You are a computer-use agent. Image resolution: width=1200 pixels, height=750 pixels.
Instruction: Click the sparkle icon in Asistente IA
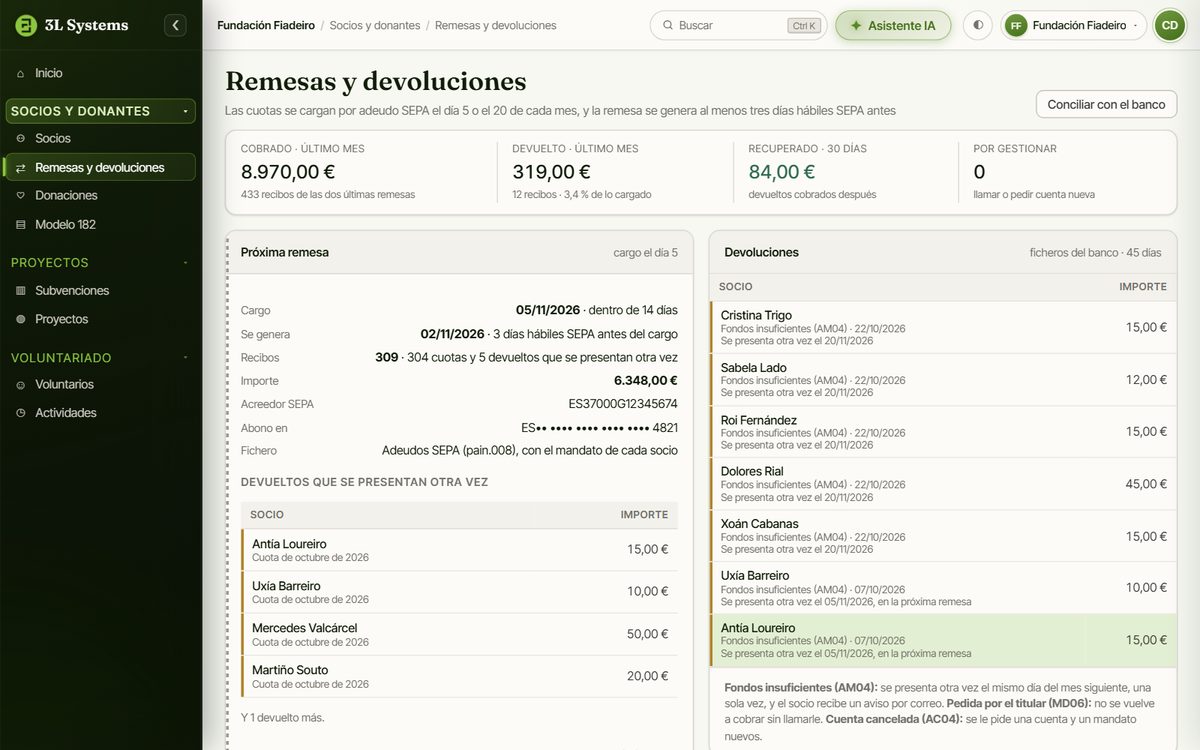[856, 25]
